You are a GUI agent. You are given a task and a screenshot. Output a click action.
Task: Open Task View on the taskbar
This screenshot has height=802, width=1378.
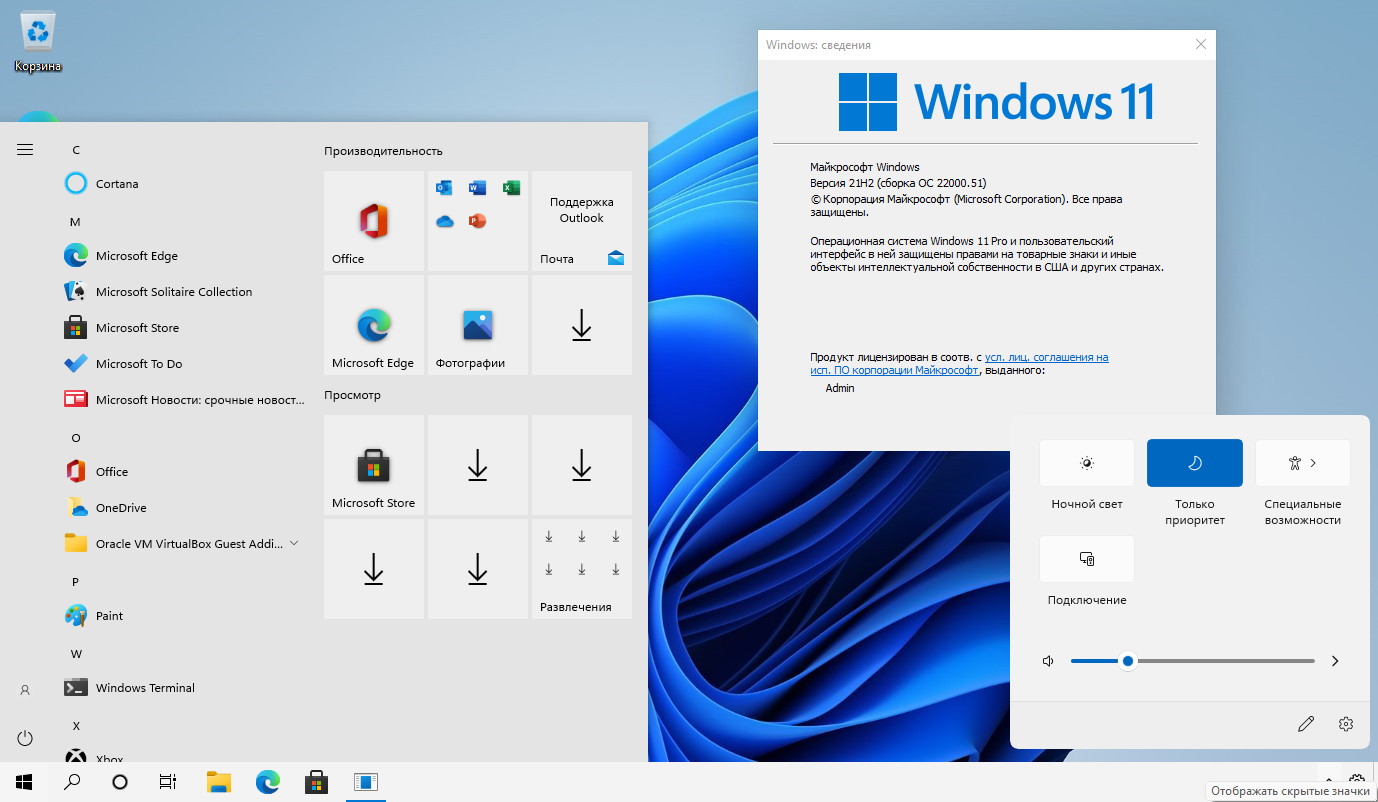pos(168,782)
